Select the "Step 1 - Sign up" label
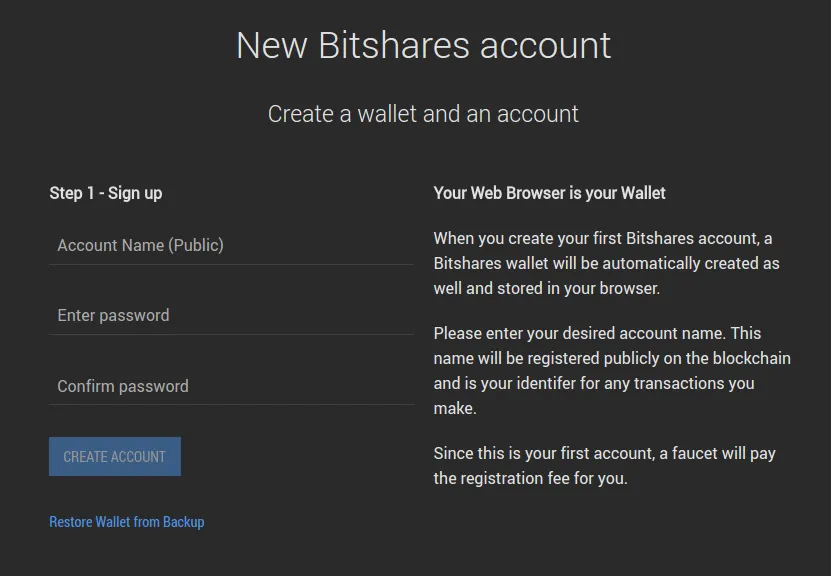This screenshot has width=831, height=576. click(106, 193)
